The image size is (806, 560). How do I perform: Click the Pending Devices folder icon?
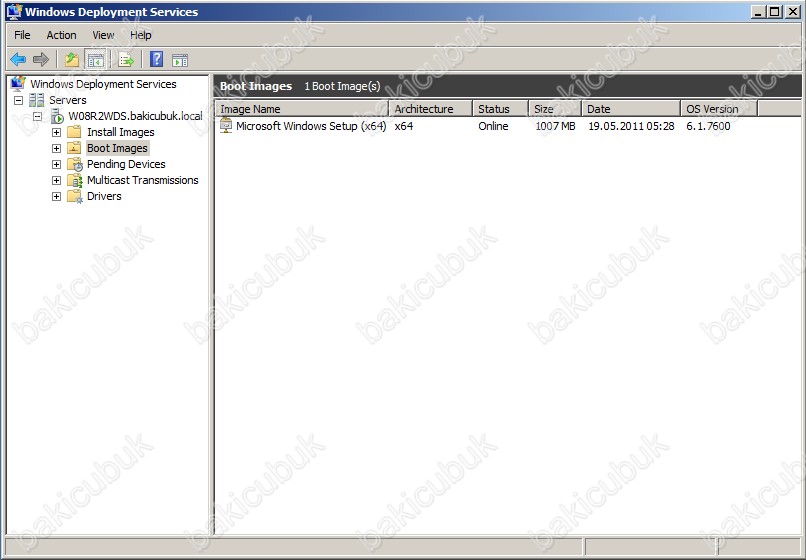coord(75,164)
